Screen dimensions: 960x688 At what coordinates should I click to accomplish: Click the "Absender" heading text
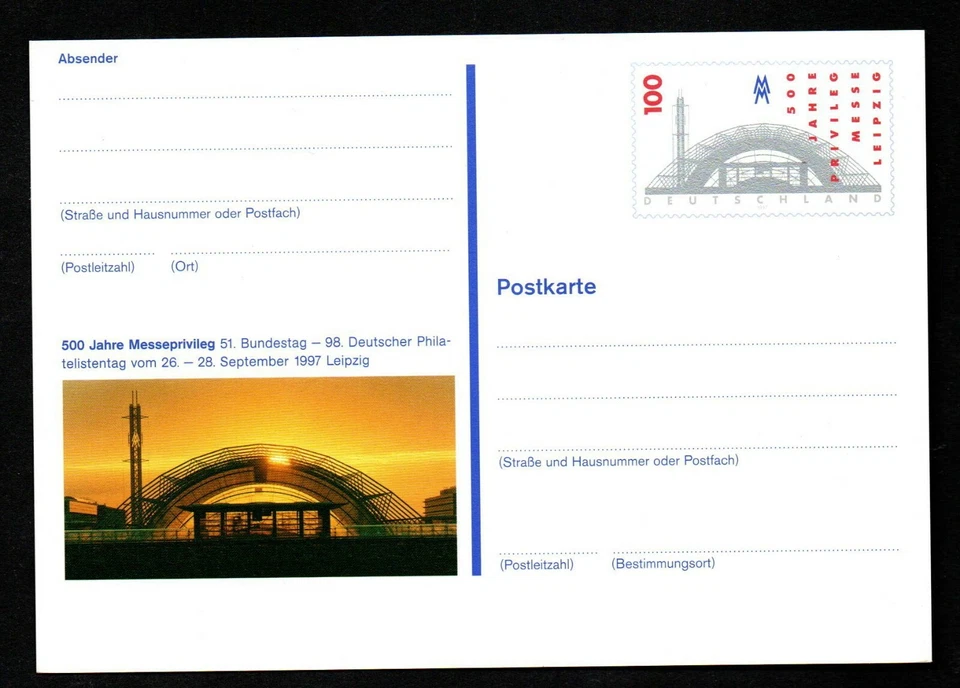tap(88, 59)
